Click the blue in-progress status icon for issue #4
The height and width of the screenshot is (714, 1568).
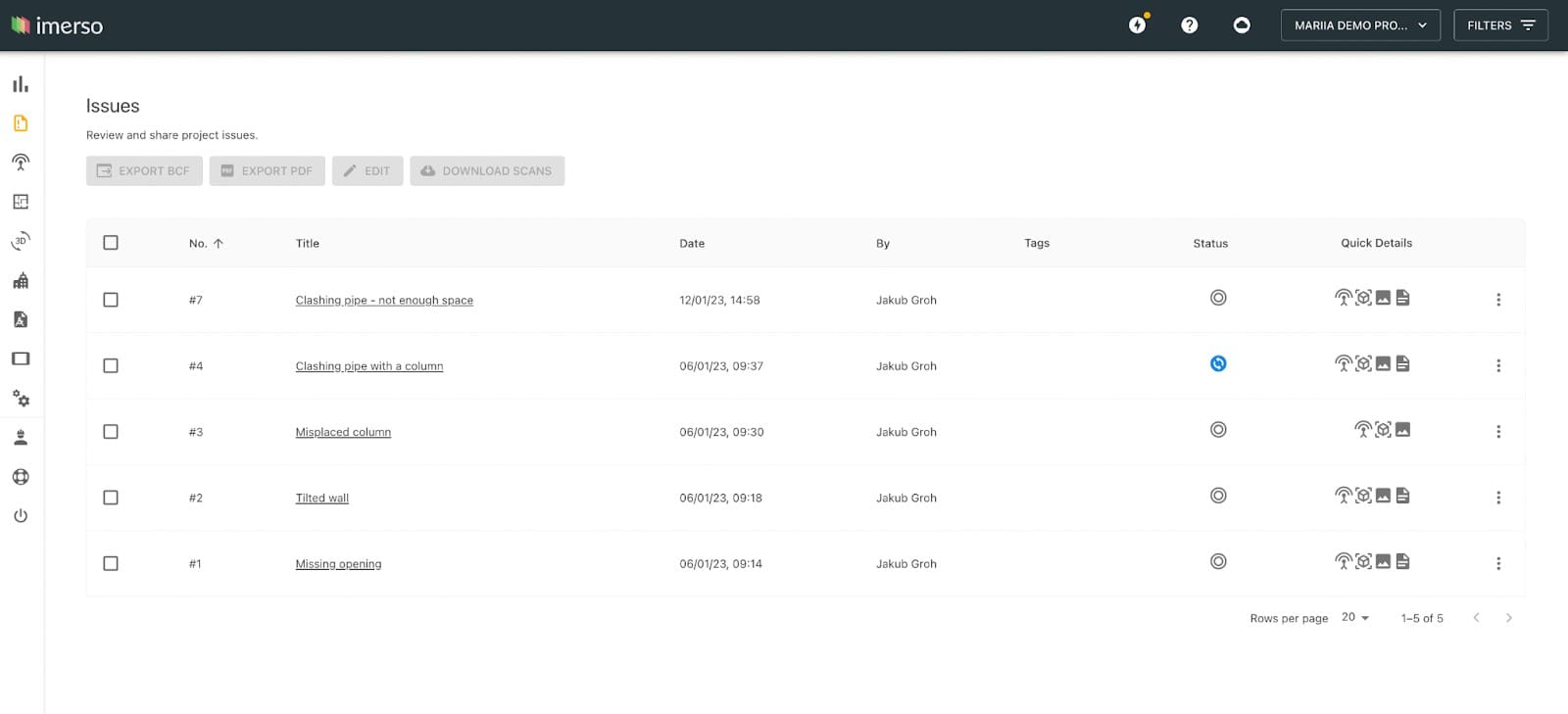[1218, 364]
